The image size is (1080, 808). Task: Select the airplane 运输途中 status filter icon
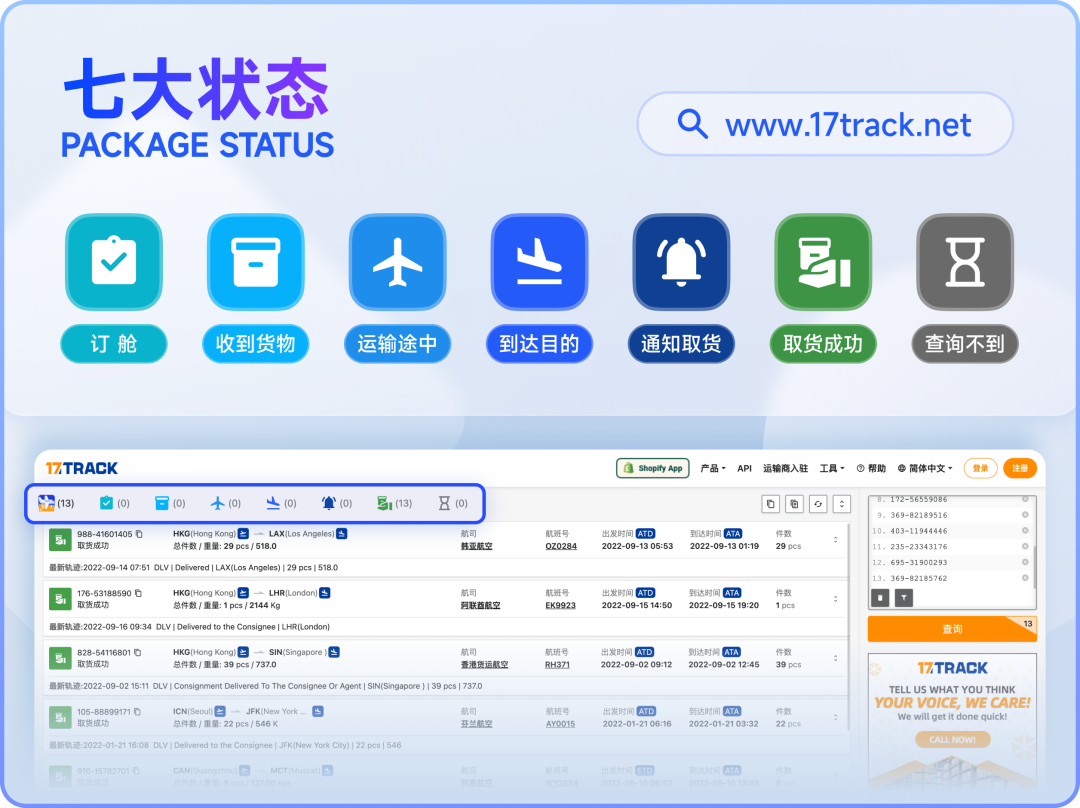click(217, 503)
